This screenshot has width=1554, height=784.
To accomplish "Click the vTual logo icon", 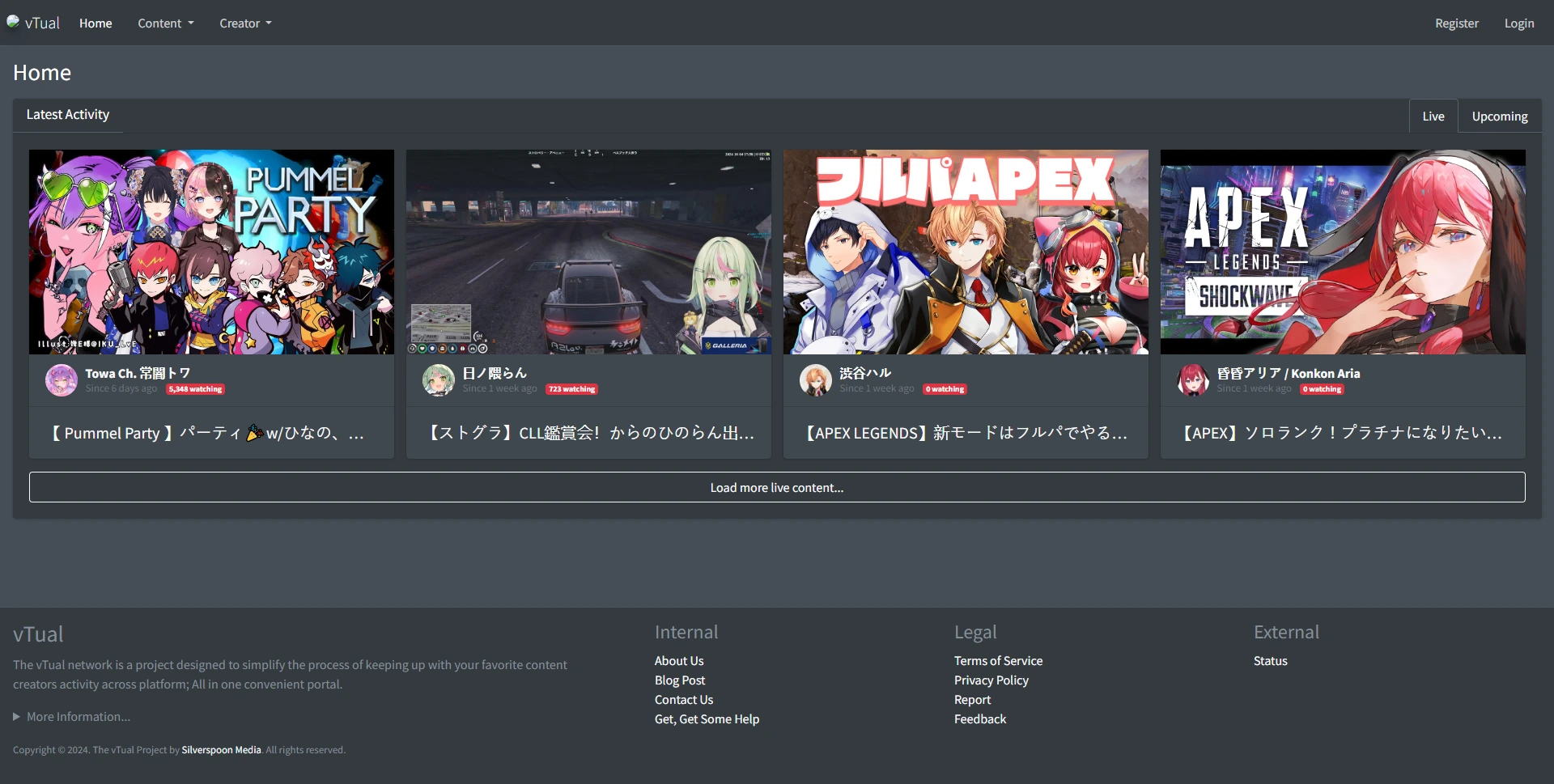I will [x=13, y=22].
